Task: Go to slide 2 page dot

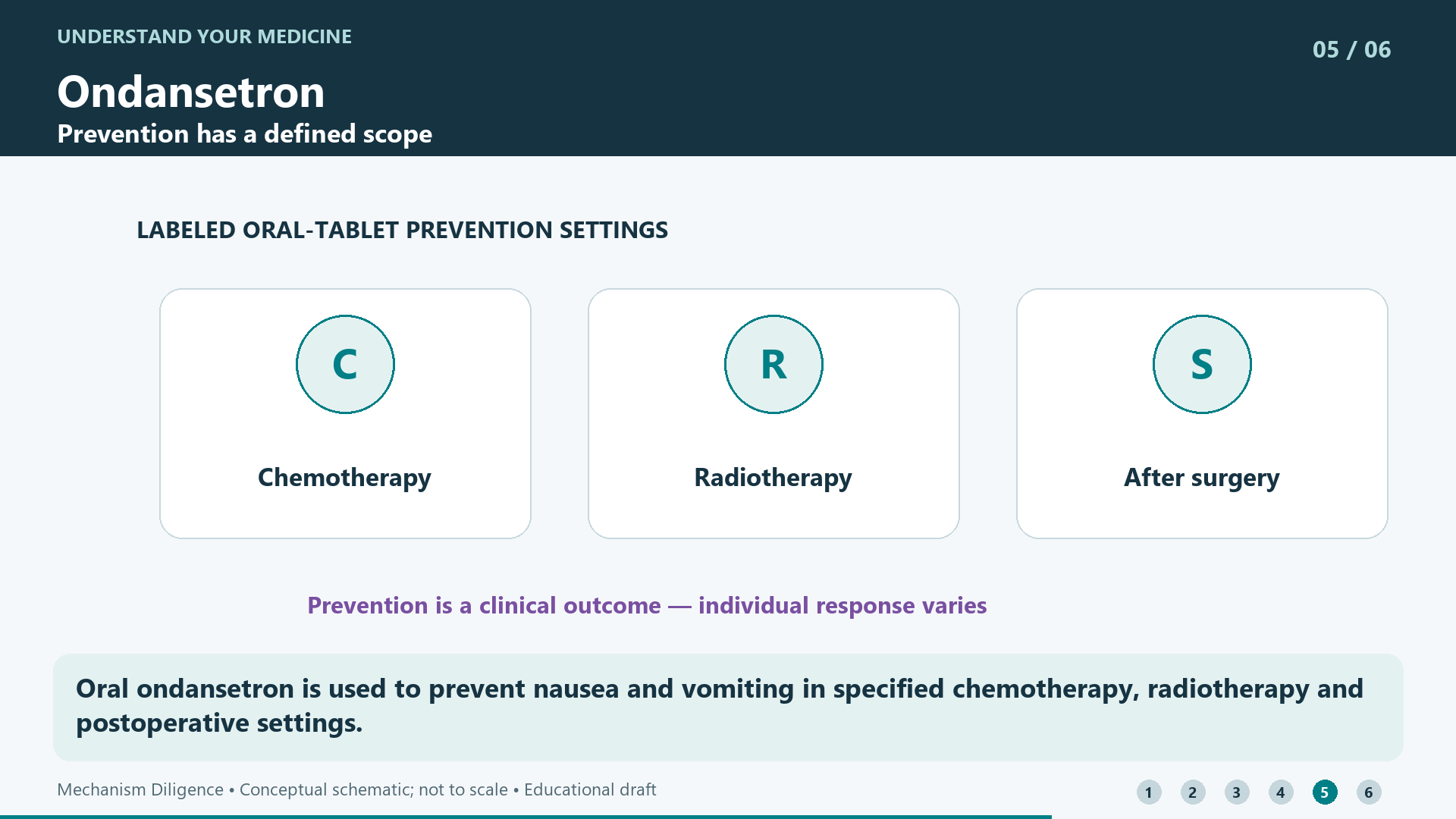Action: click(1193, 792)
